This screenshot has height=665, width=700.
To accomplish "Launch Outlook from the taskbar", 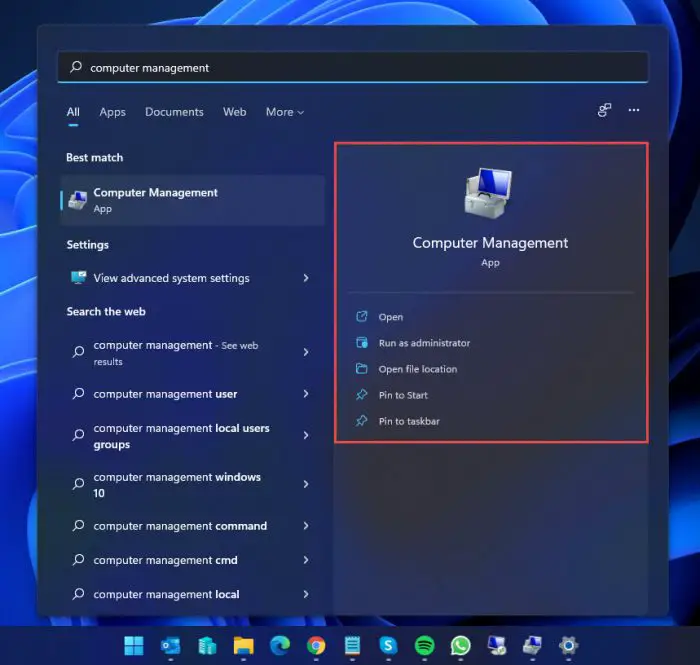I will 171,645.
